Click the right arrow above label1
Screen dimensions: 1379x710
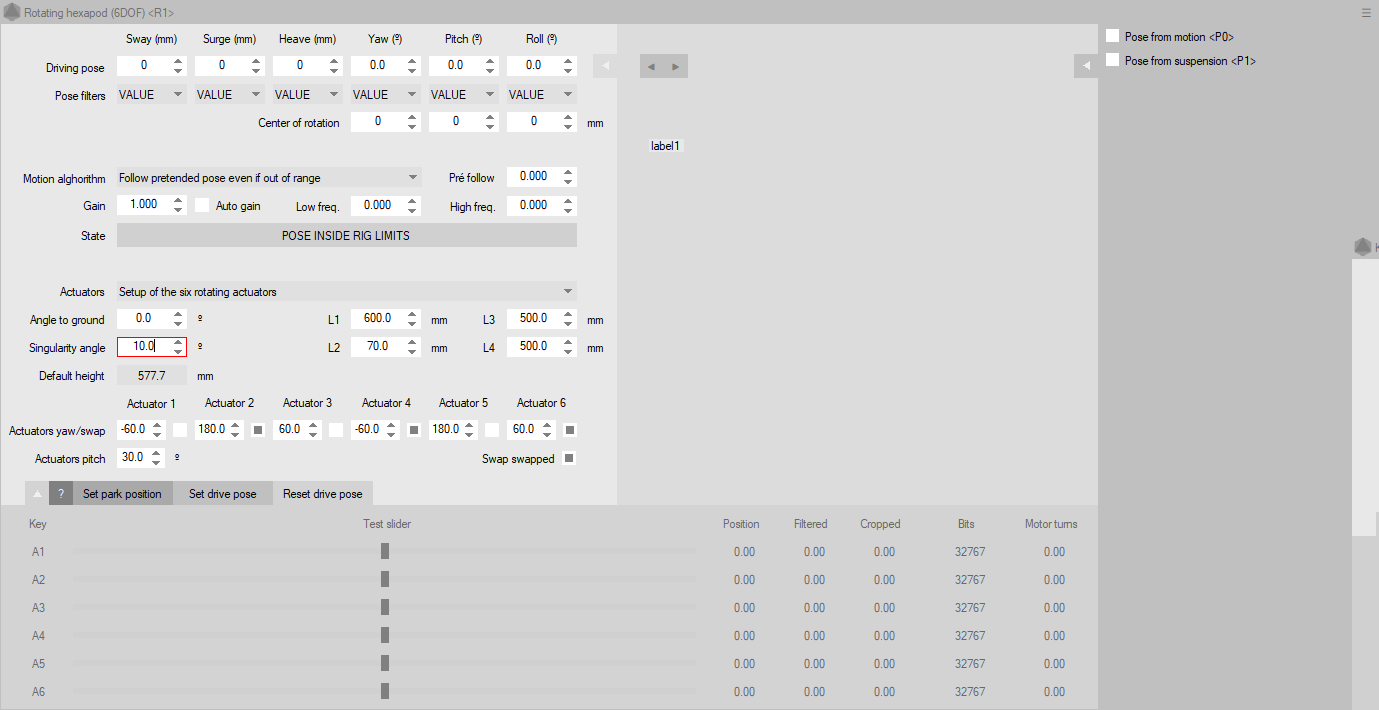676,67
